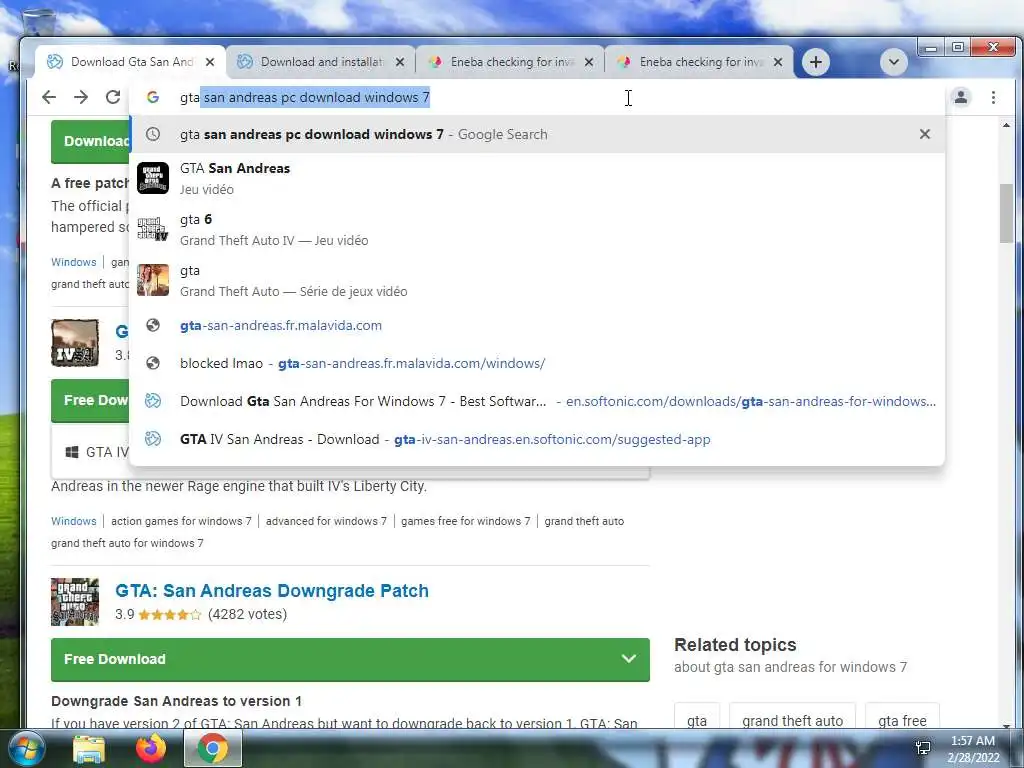The width and height of the screenshot is (1024, 768).
Task: Open the 'Windows' tag link under Andreas description
Action: tap(74, 521)
